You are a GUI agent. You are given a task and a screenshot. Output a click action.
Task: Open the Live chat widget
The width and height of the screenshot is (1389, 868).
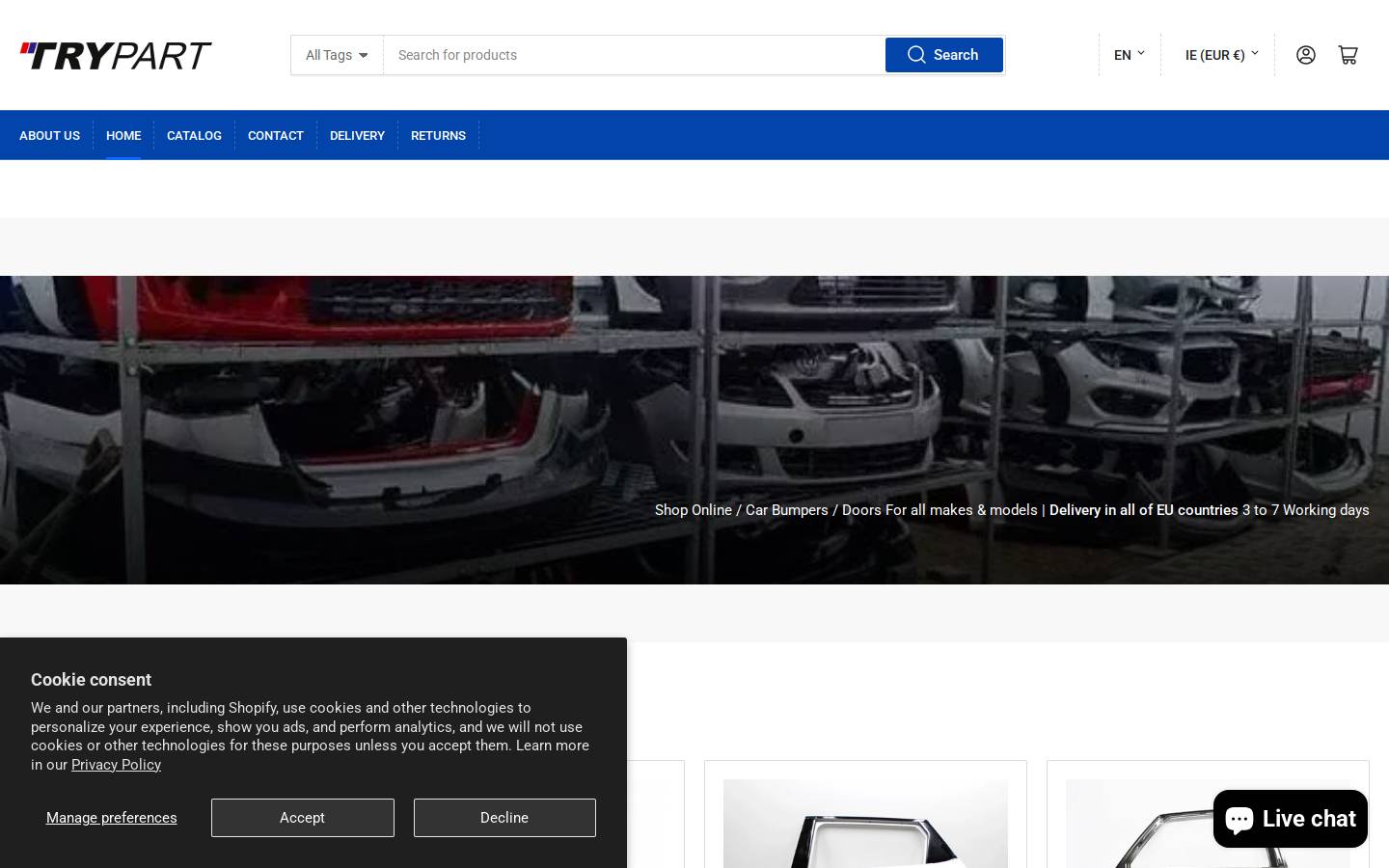pyautogui.click(x=1291, y=819)
